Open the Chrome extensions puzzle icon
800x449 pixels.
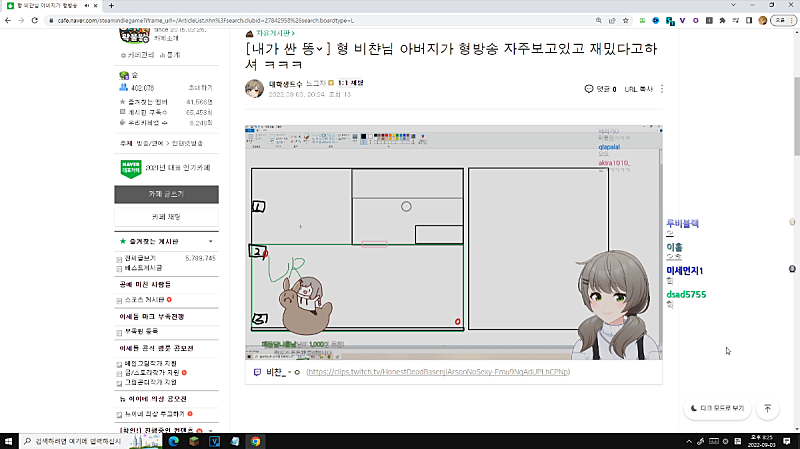[722, 20]
